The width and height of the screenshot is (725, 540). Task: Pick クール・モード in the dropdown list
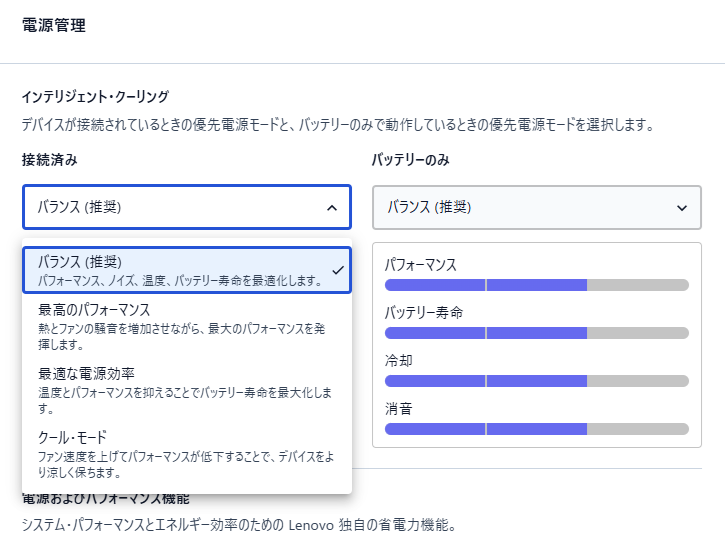click(187, 454)
